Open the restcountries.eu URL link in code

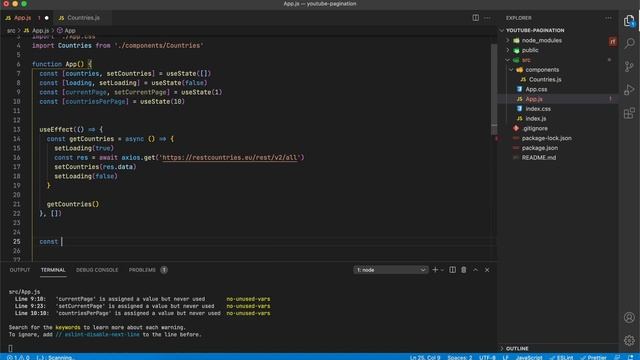(x=231, y=158)
